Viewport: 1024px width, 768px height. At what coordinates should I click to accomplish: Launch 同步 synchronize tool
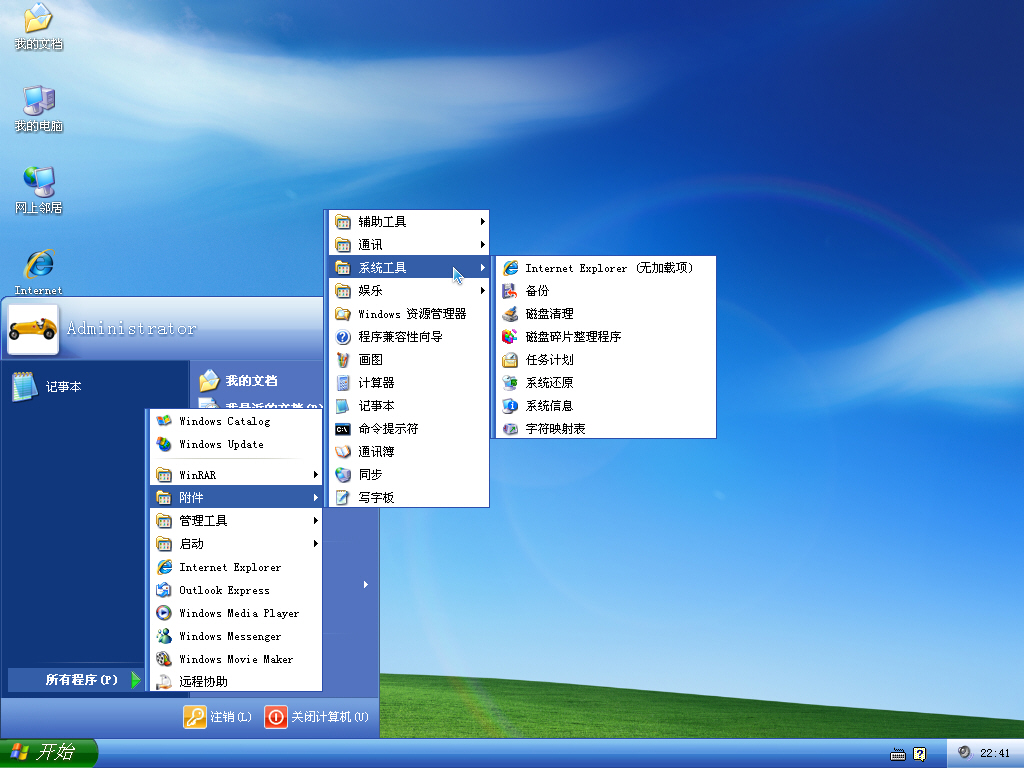click(409, 474)
